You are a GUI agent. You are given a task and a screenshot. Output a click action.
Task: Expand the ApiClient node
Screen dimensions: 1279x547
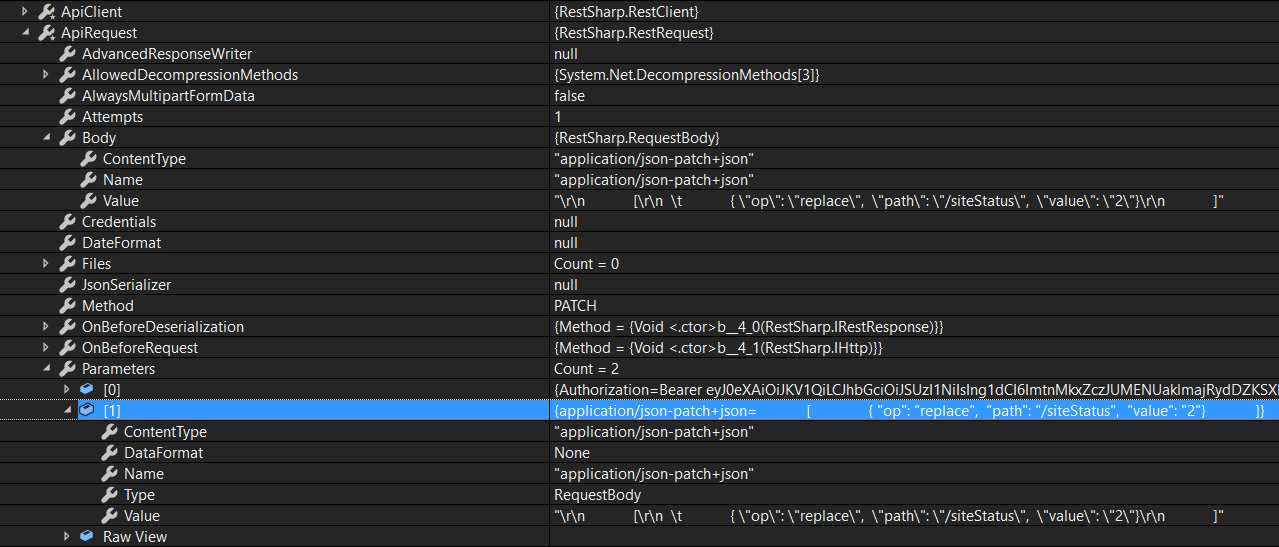(x=25, y=11)
